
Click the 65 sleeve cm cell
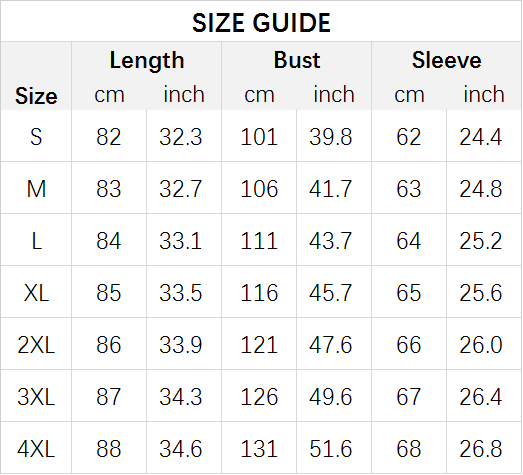[409, 293]
